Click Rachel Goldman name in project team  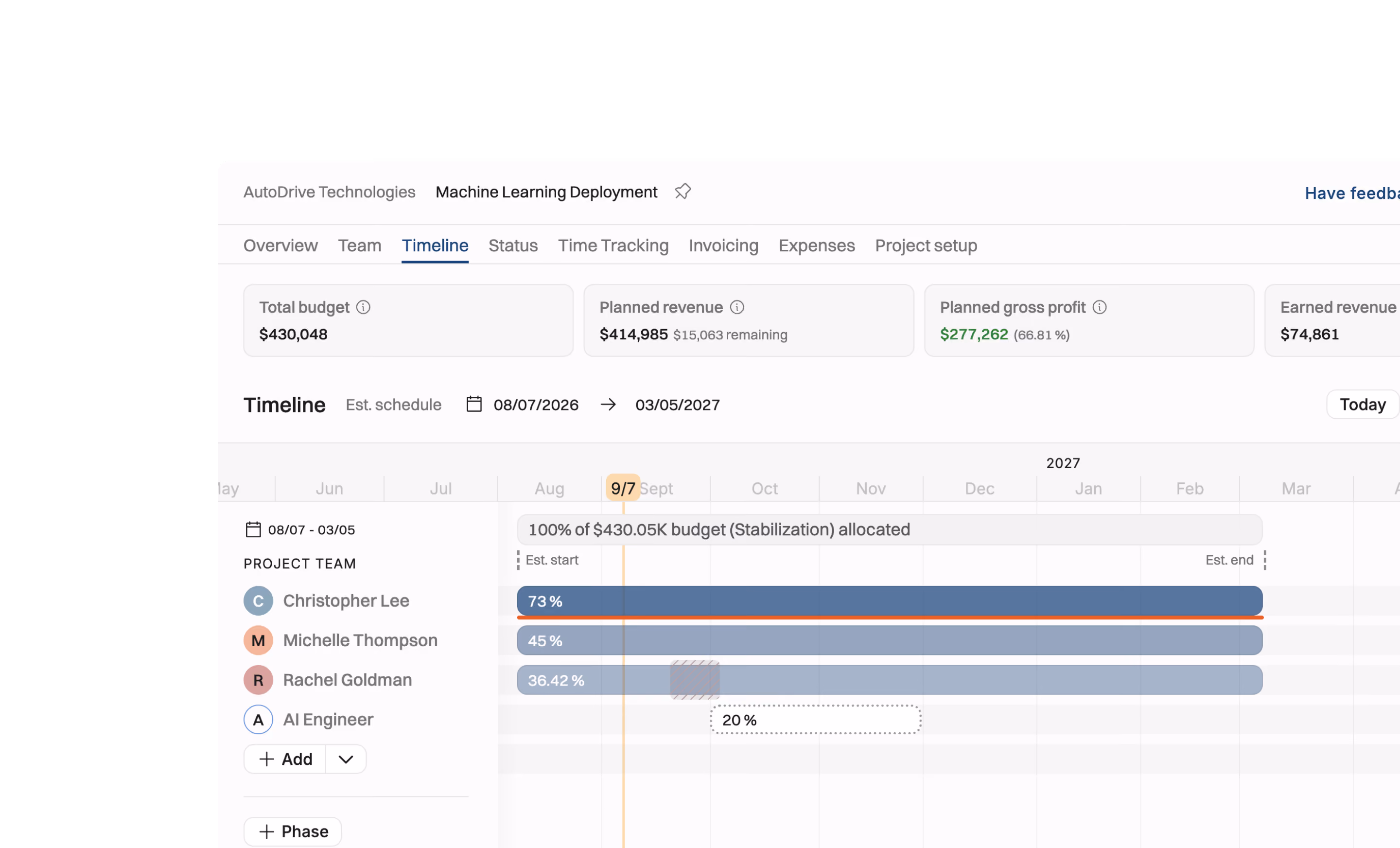point(347,680)
